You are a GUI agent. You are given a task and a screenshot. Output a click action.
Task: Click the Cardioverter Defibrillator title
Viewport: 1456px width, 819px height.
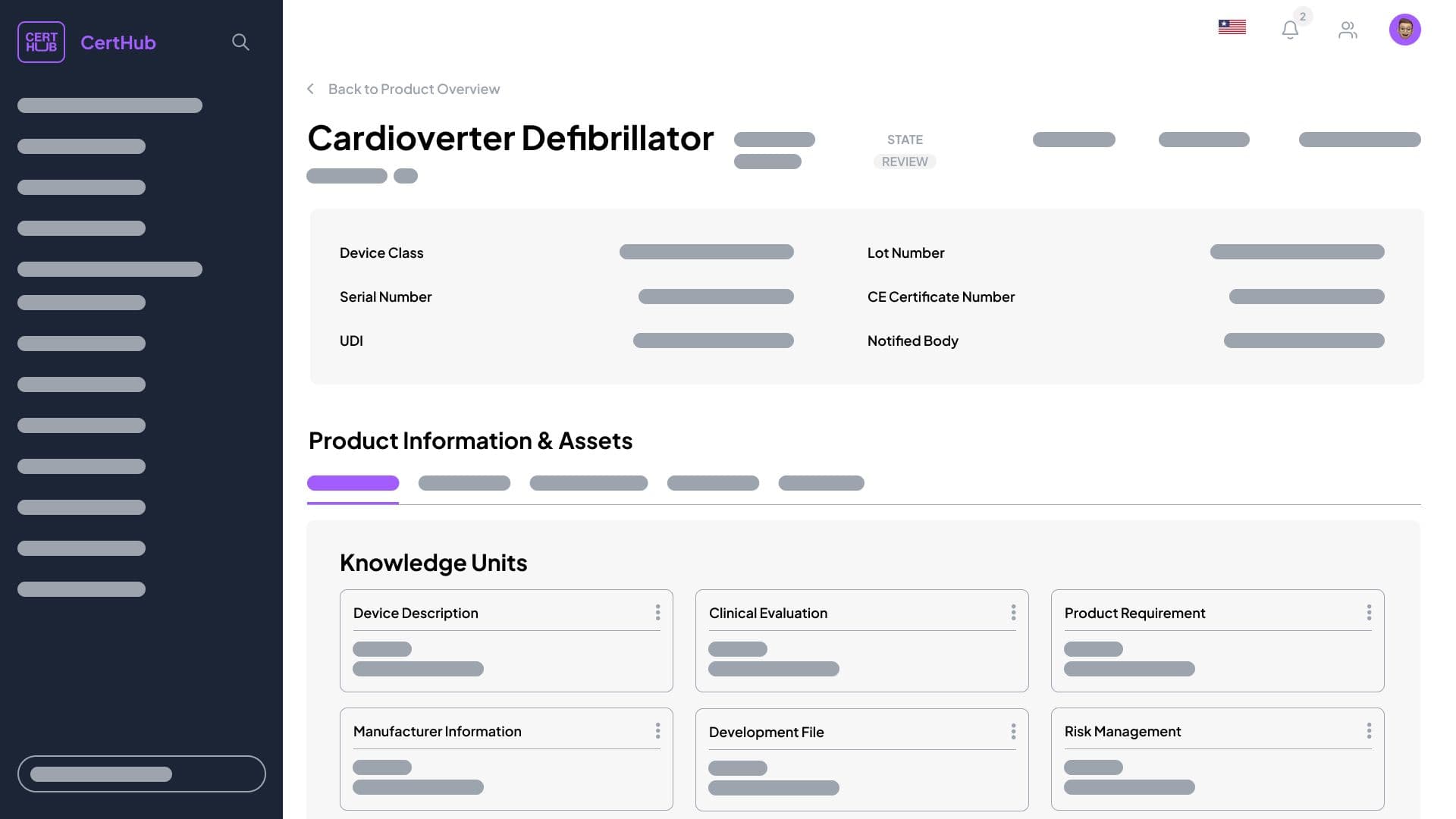coord(510,138)
